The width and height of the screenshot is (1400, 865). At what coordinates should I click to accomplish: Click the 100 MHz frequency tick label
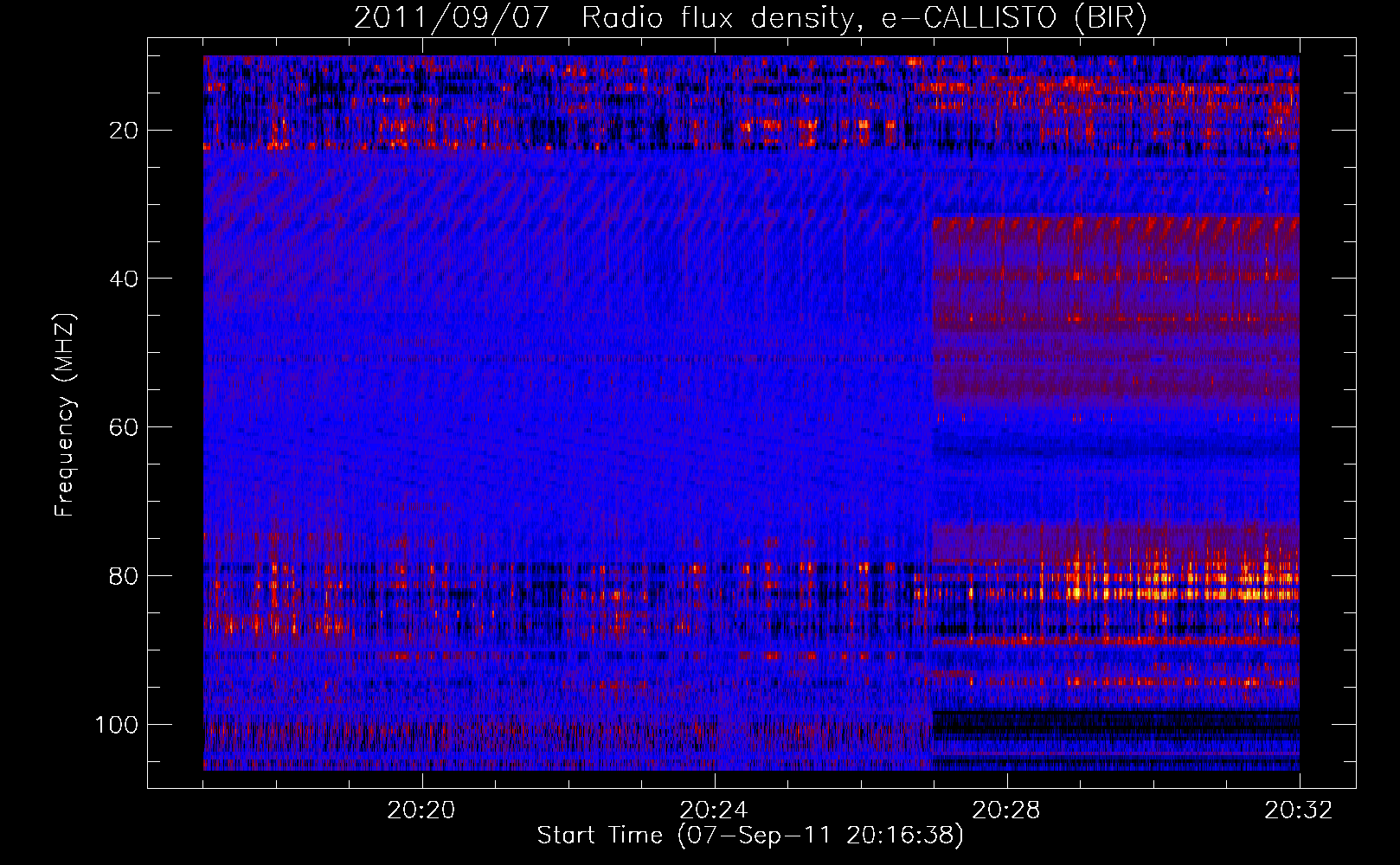[118, 725]
